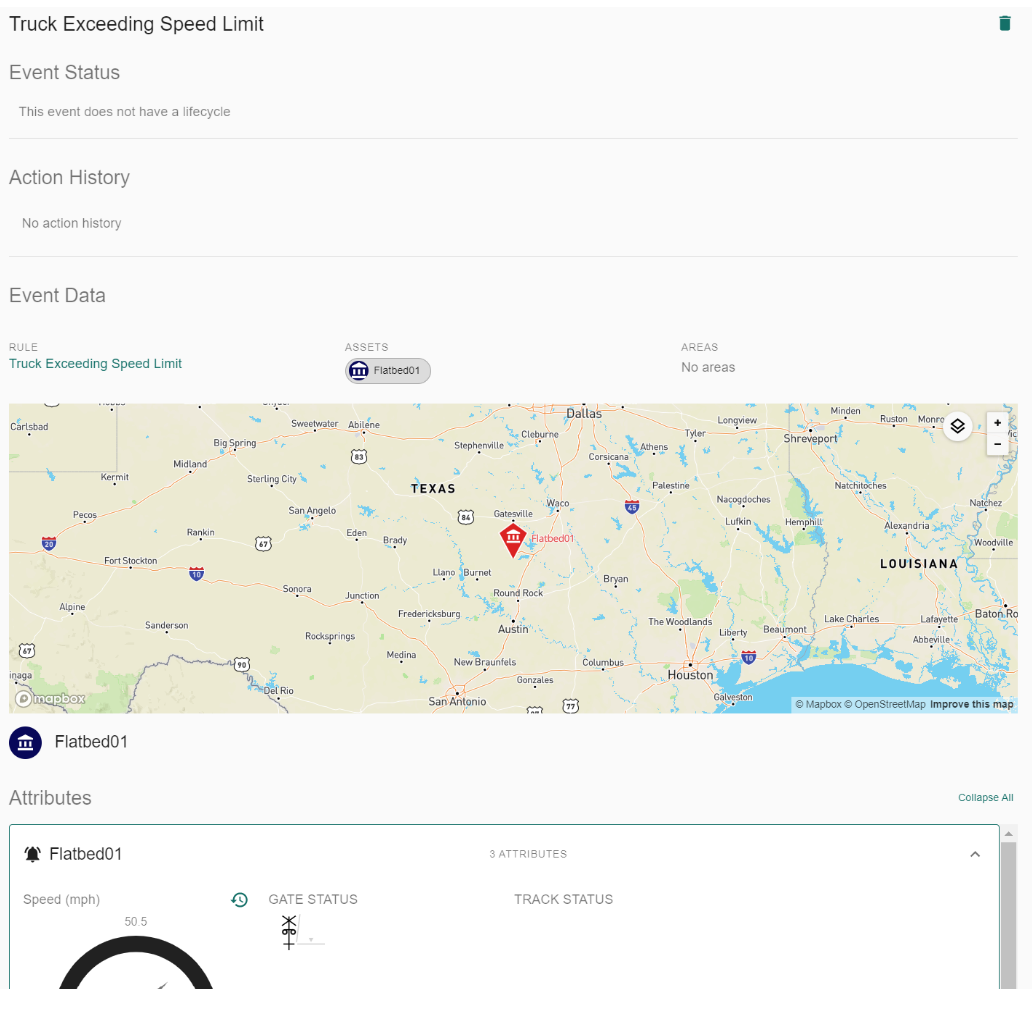Image resolution: width=1032 pixels, height=1017 pixels.
Task: Open the speed attribute history icon
Action: pyautogui.click(x=239, y=900)
